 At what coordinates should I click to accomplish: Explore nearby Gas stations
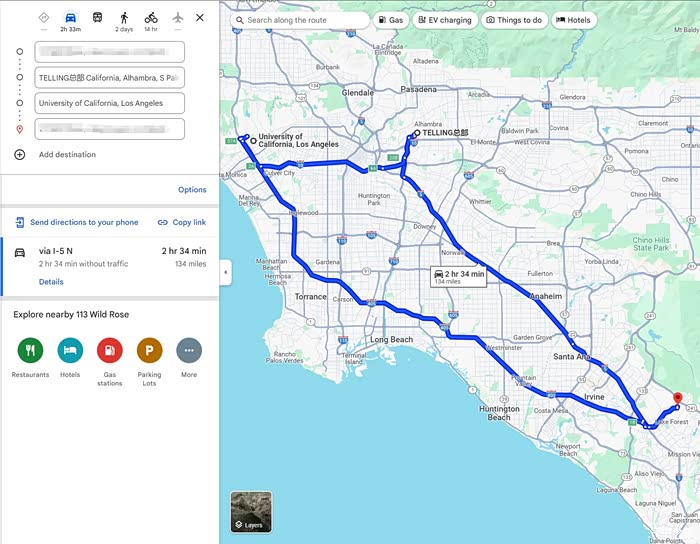(110, 350)
